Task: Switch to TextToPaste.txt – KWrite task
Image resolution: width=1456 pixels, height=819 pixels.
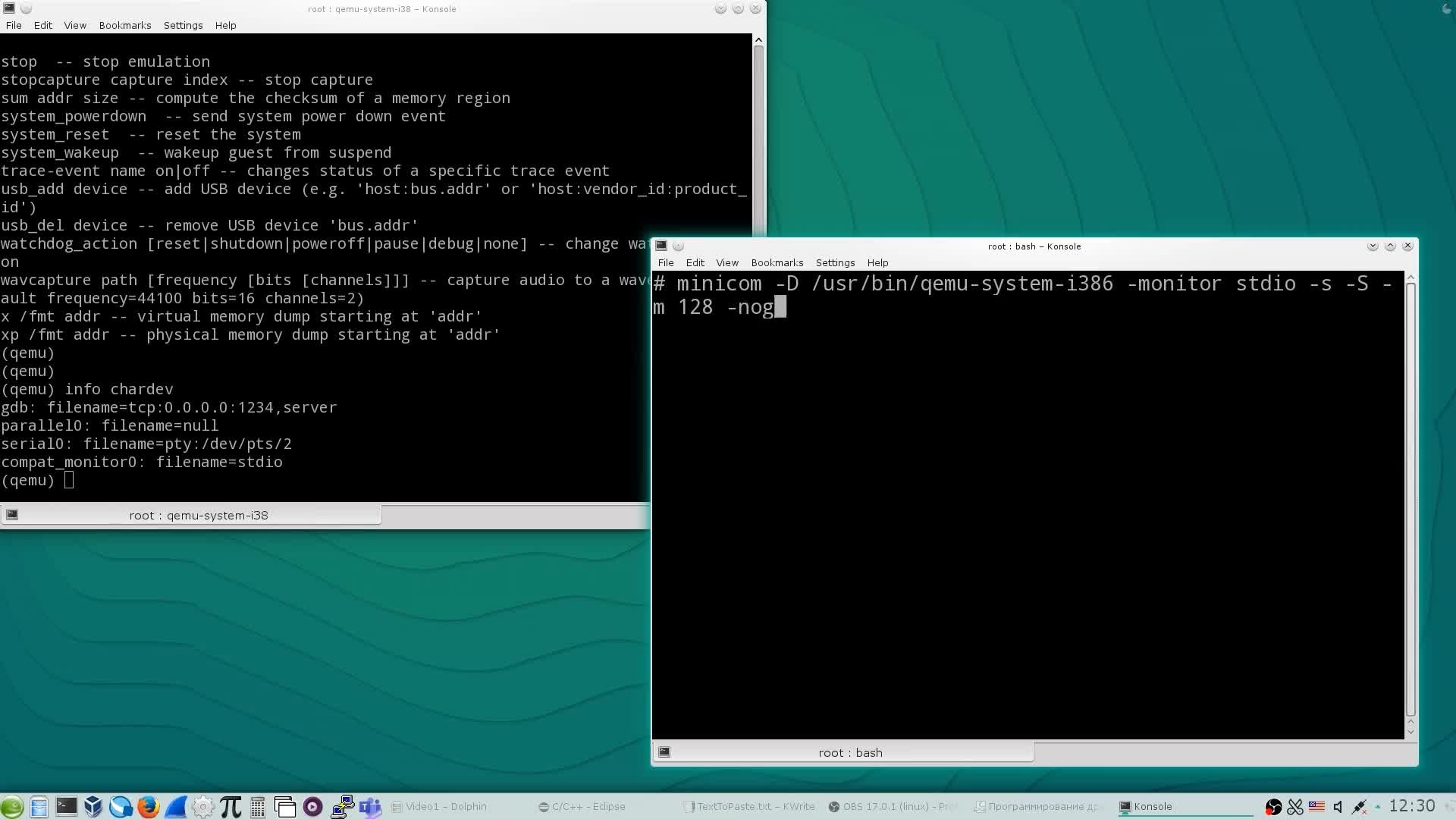Action: (x=749, y=806)
